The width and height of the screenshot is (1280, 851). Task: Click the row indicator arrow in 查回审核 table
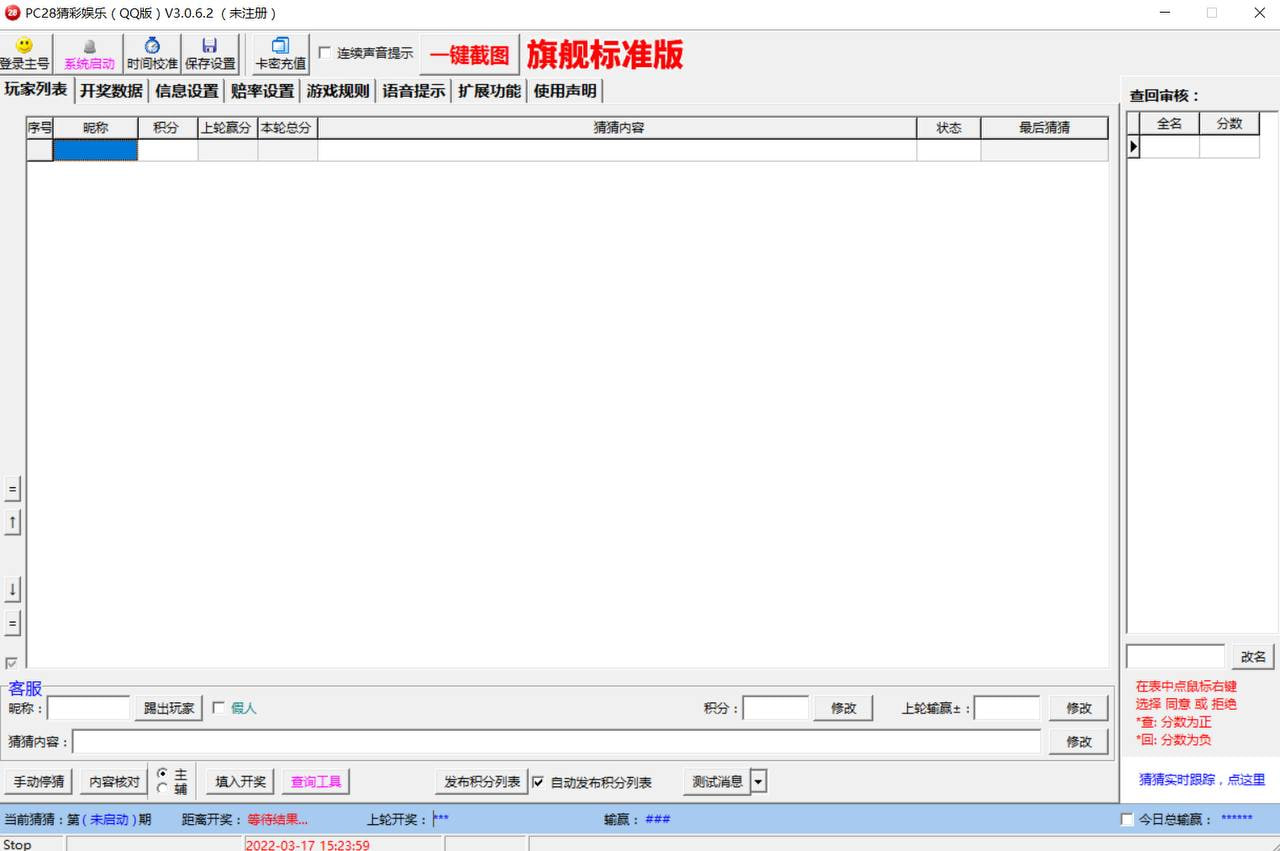[x=1133, y=147]
